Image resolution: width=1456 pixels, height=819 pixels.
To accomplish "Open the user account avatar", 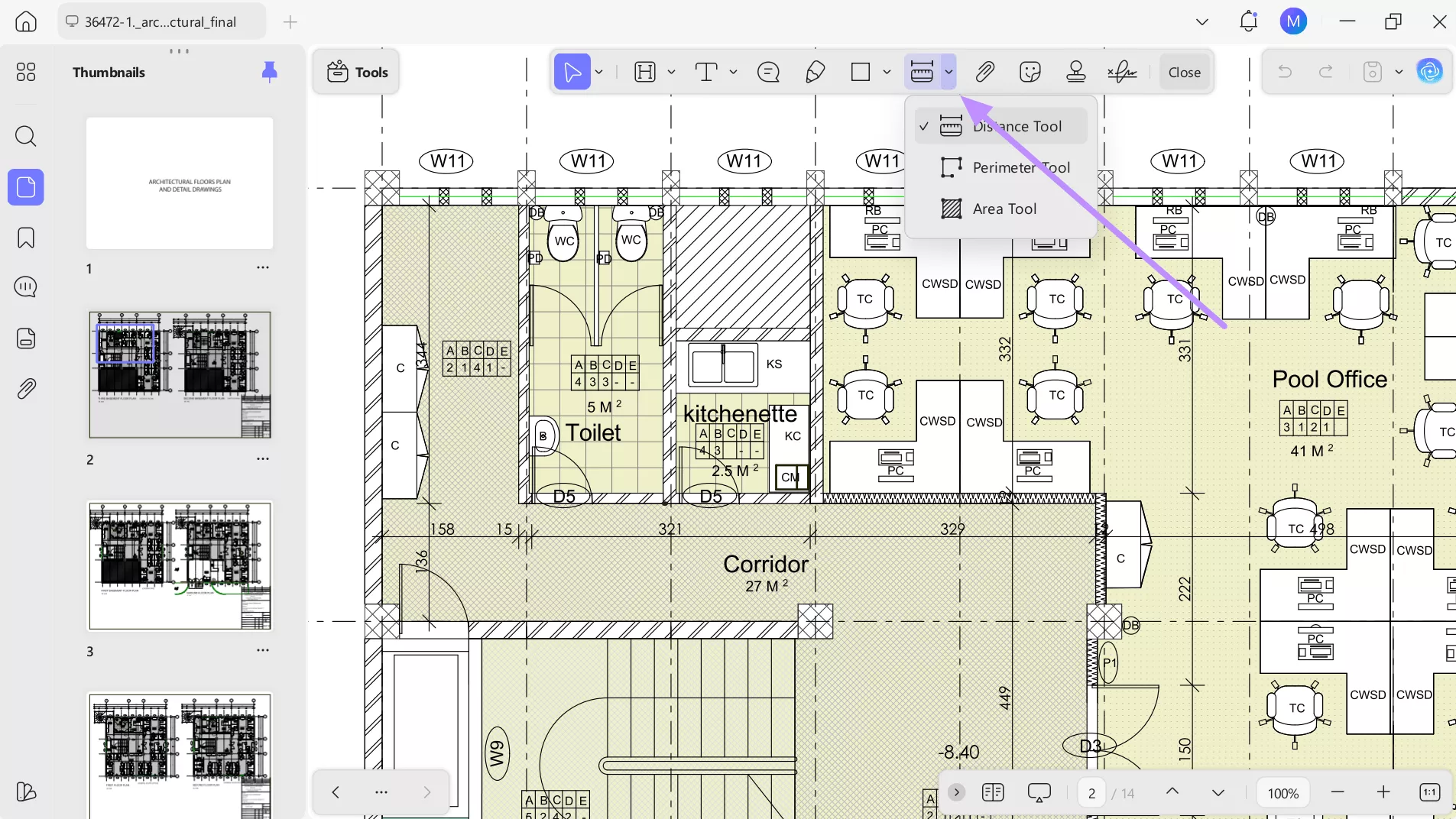I will pos(1293,21).
